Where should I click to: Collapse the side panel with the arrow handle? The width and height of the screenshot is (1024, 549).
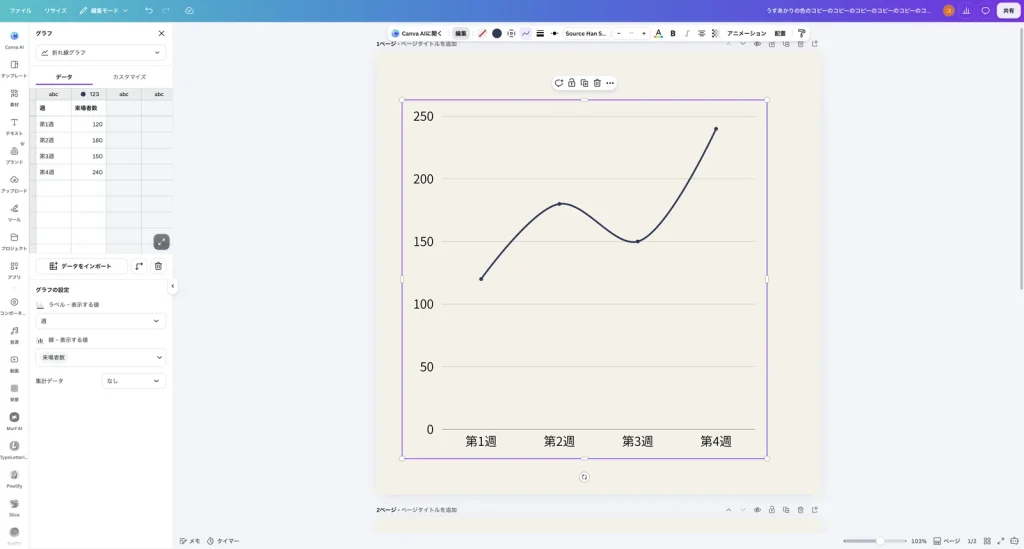[172, 286]
